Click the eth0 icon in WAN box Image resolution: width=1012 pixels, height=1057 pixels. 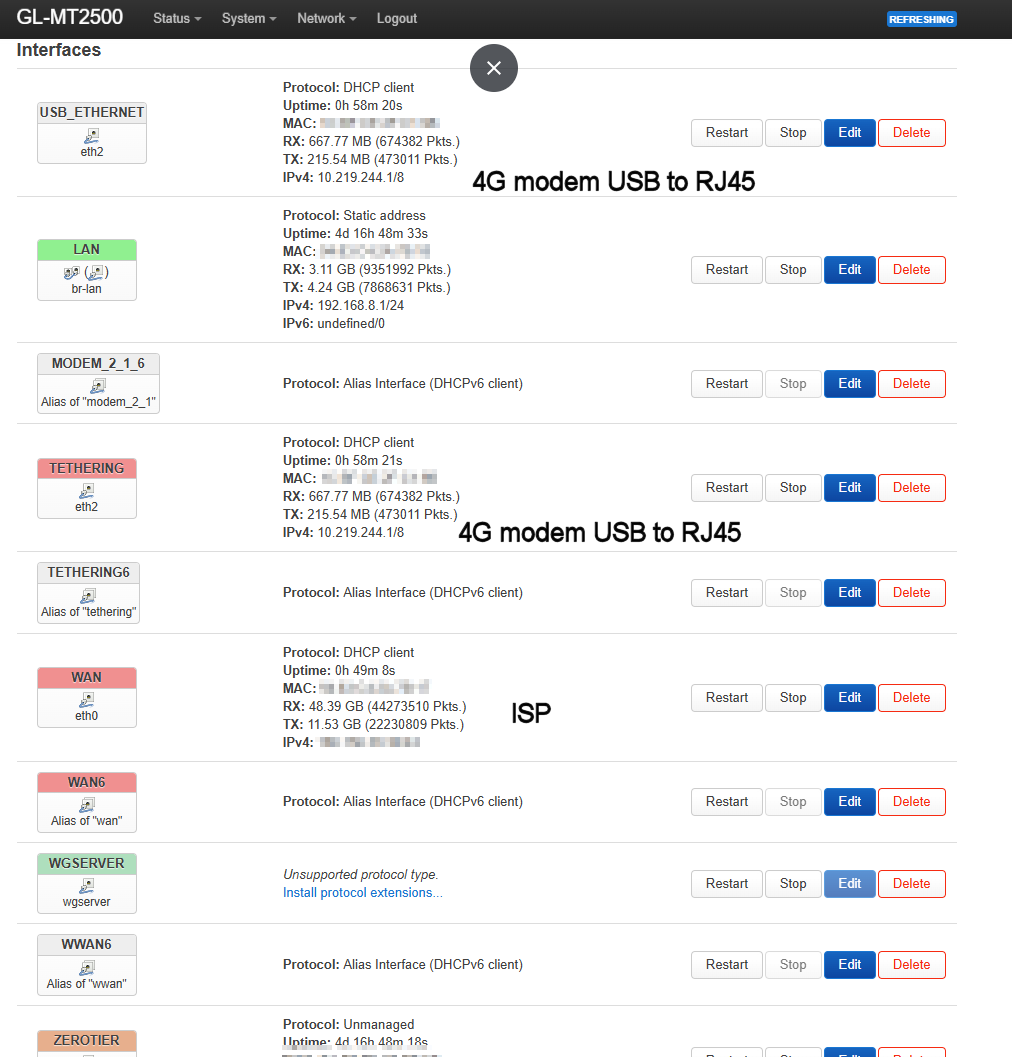86,700
